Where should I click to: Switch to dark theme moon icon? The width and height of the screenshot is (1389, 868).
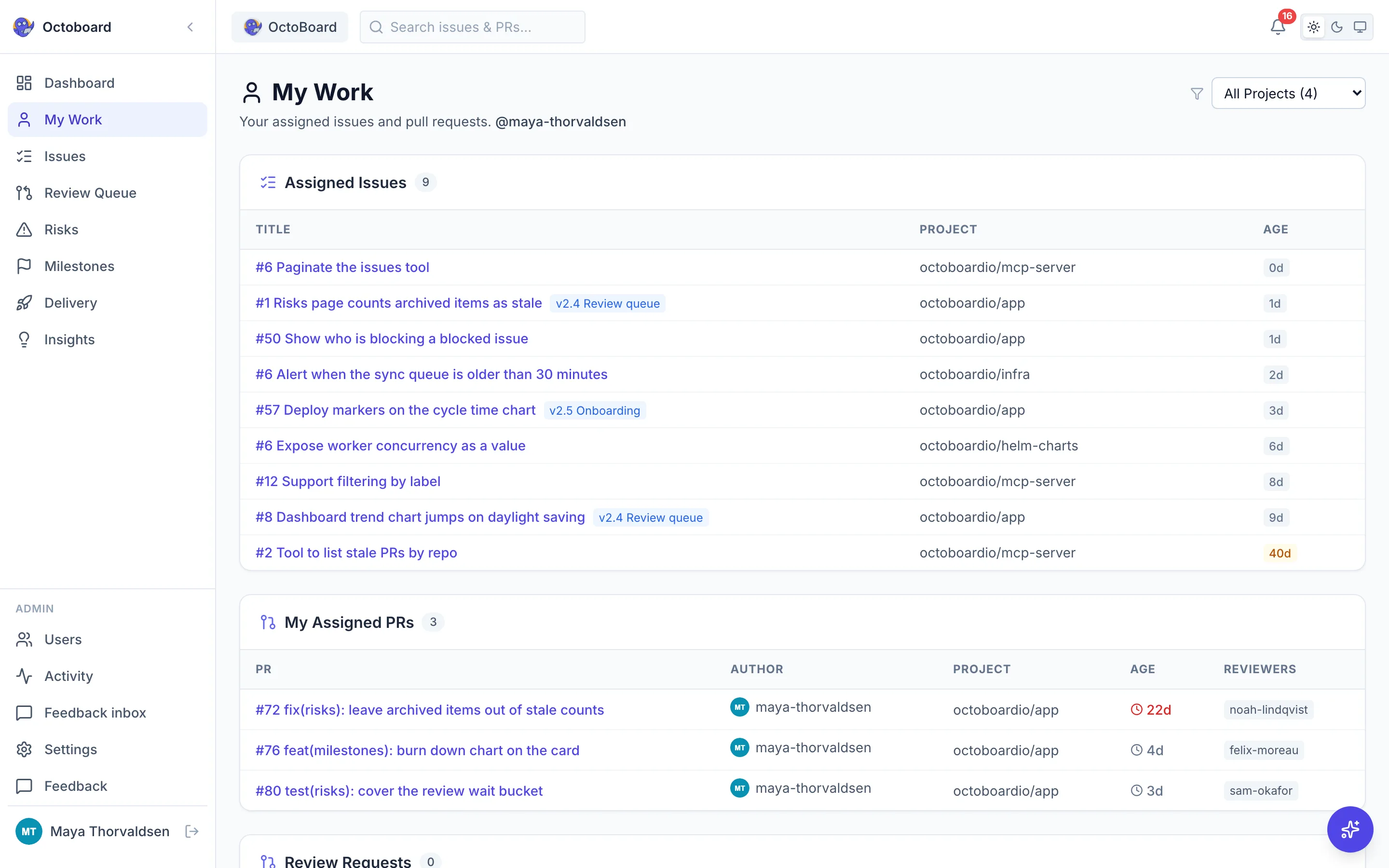point(1337,27)
